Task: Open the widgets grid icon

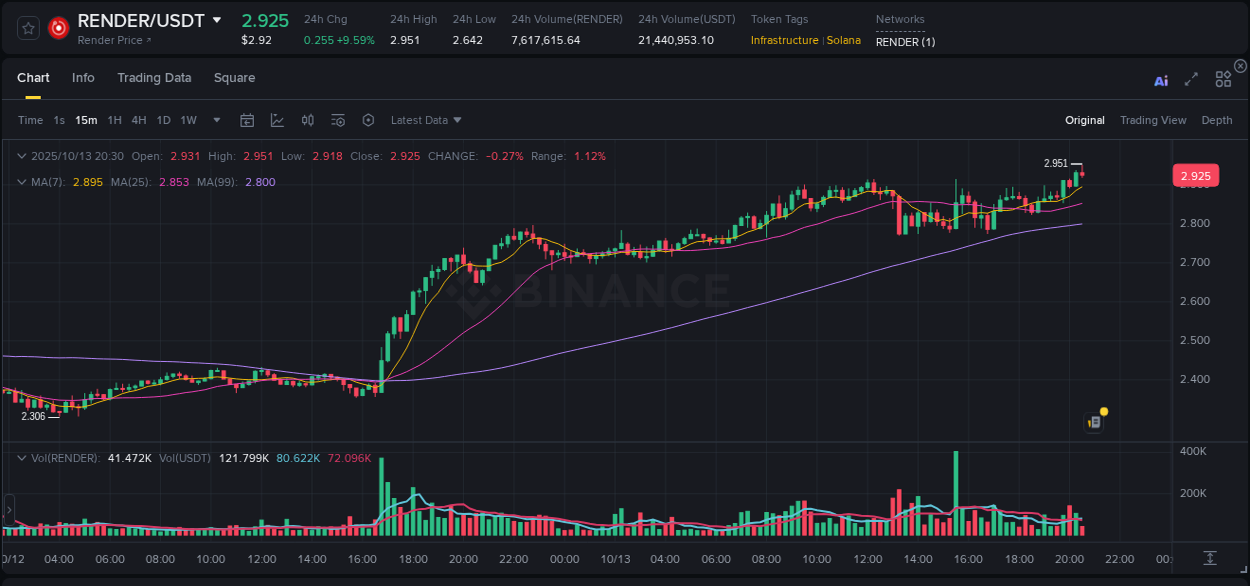Action: coord(1222,80)
